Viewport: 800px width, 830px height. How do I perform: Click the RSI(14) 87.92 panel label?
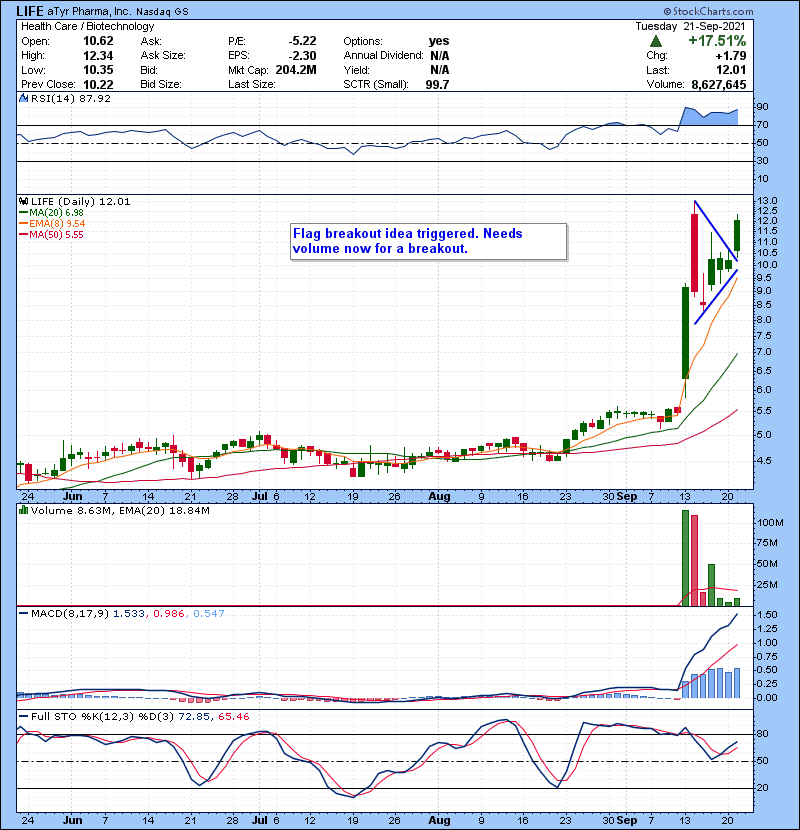70,98
